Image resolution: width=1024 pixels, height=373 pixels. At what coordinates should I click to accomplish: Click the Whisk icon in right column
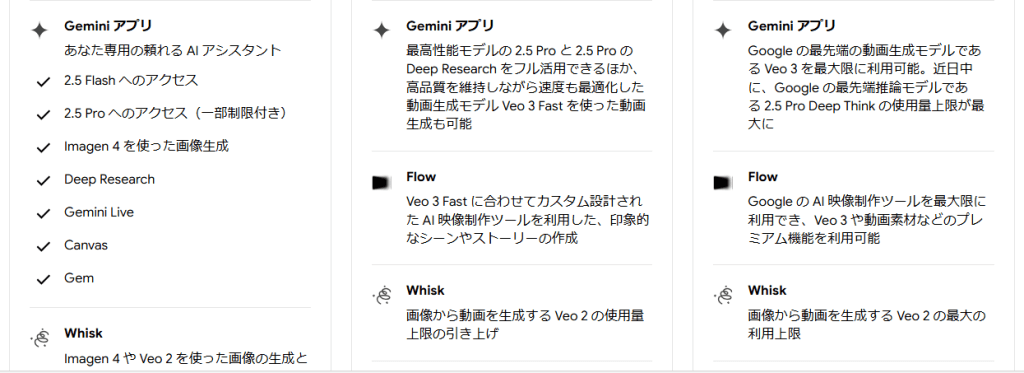(x=723, y=295)
